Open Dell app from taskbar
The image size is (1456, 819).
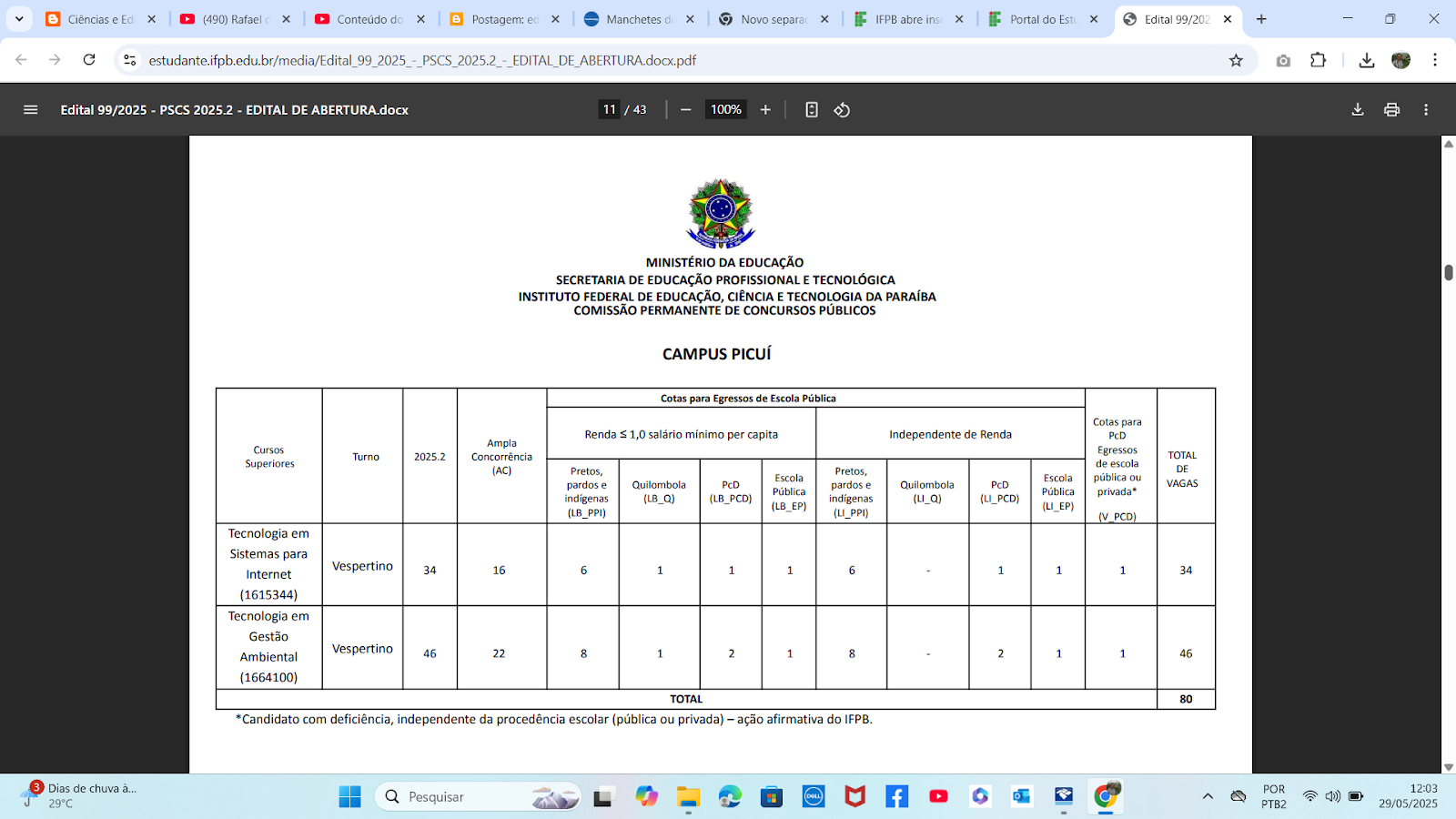click(814, 797)
